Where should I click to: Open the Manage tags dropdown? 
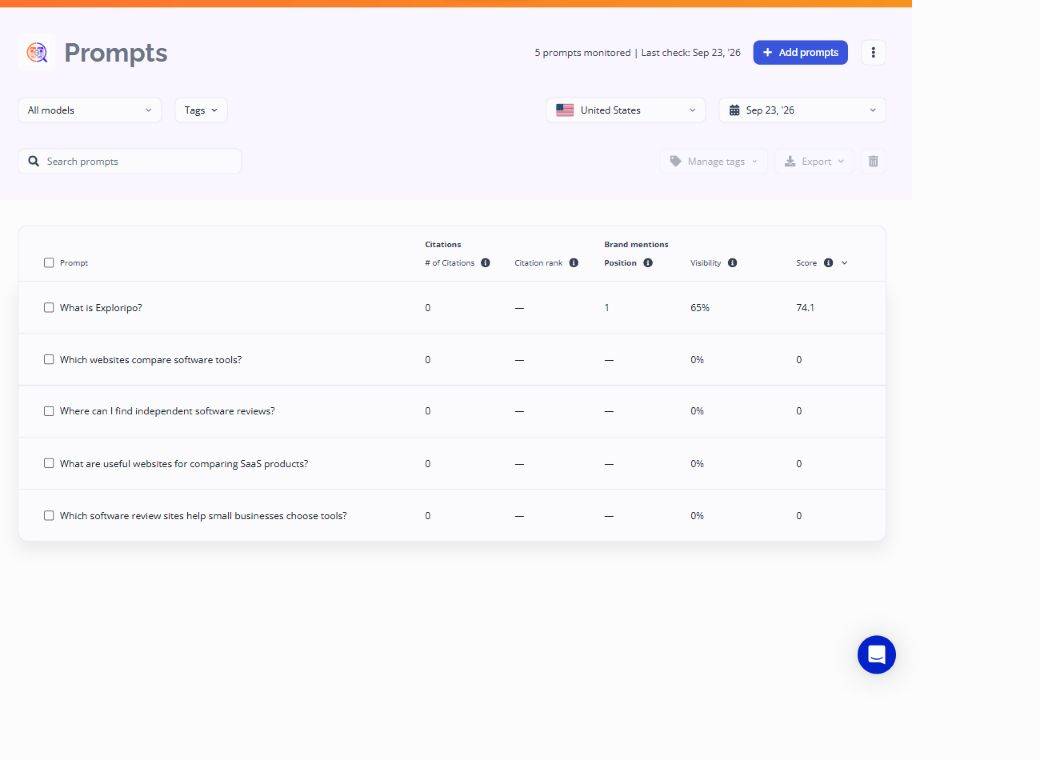point(714,161)
